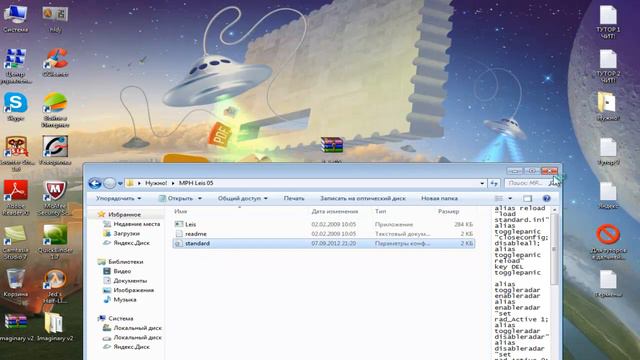Open the view options dropdown arrow
The height and width of the screenshot is (360, 640).
click(510, 198)
